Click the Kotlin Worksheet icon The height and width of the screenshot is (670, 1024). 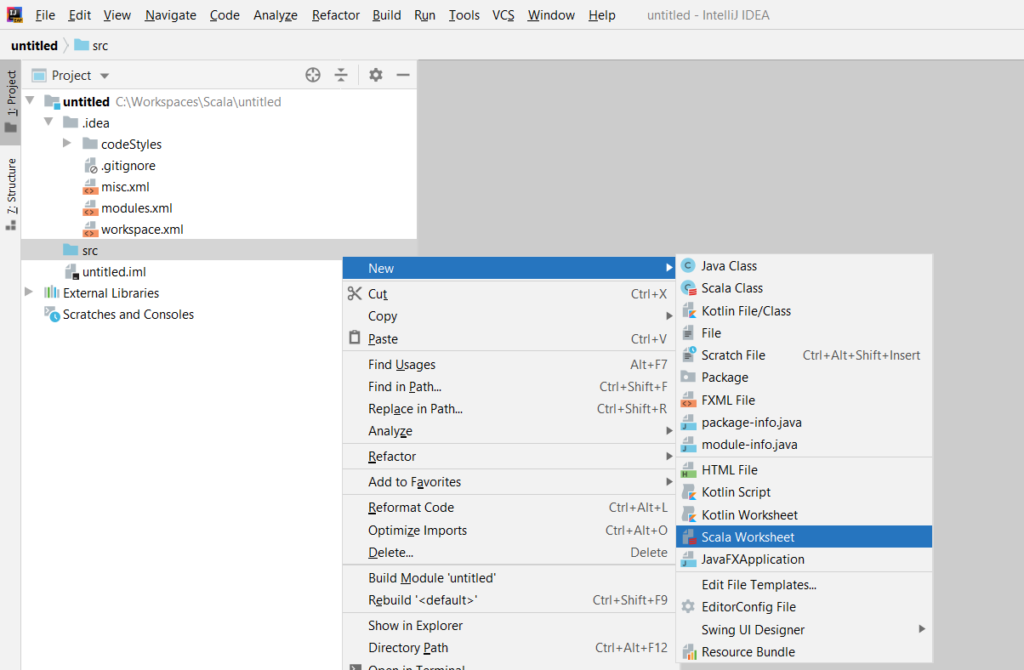point(688,515)
